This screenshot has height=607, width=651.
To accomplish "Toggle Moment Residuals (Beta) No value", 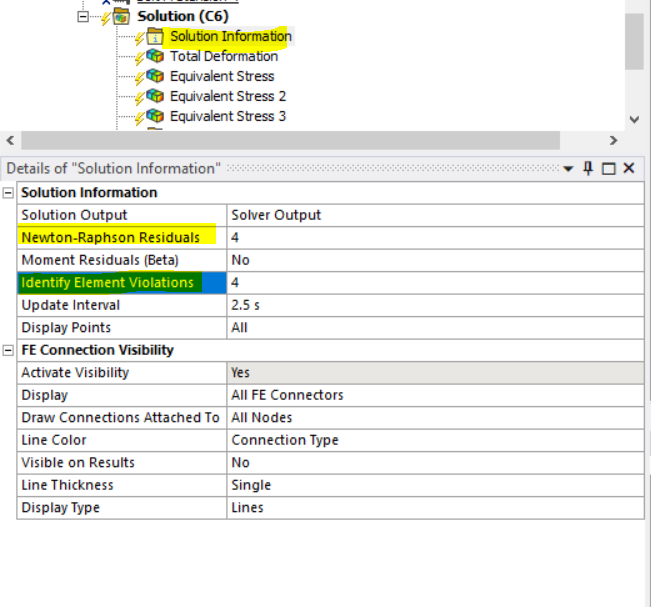I will (435, 260).
